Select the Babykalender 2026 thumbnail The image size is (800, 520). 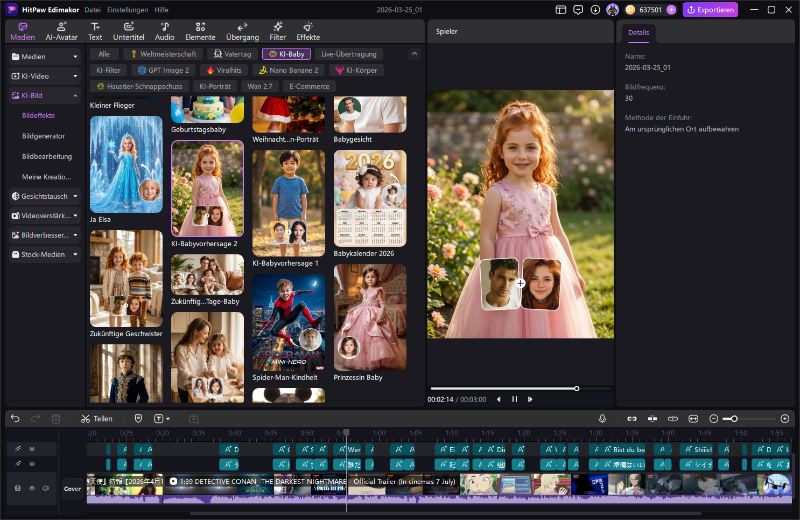click(x=370, y=199)
